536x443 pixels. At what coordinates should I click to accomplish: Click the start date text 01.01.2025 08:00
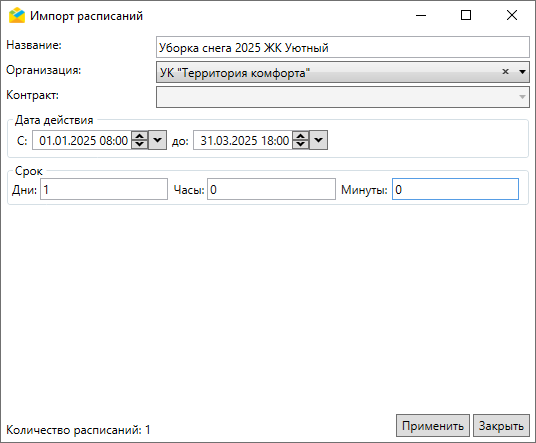click(x=83, y=140)
